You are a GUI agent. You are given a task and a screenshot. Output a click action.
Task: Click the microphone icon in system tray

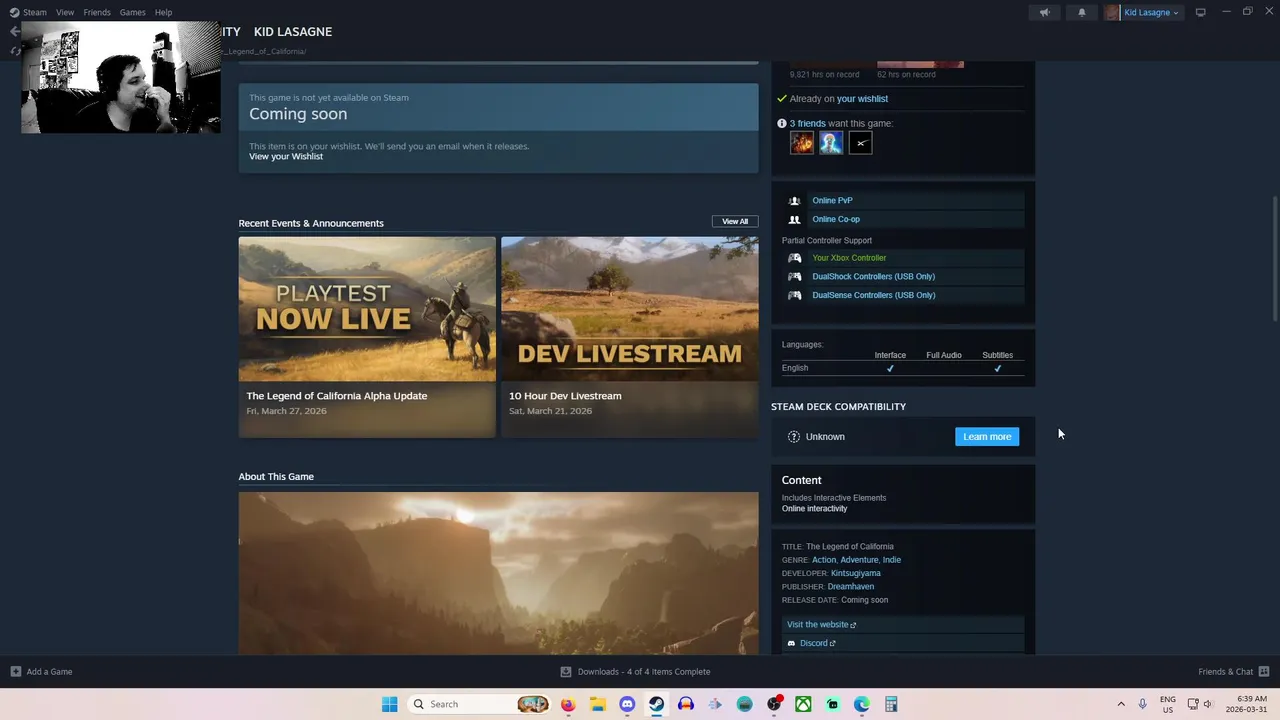point(1142,704)
